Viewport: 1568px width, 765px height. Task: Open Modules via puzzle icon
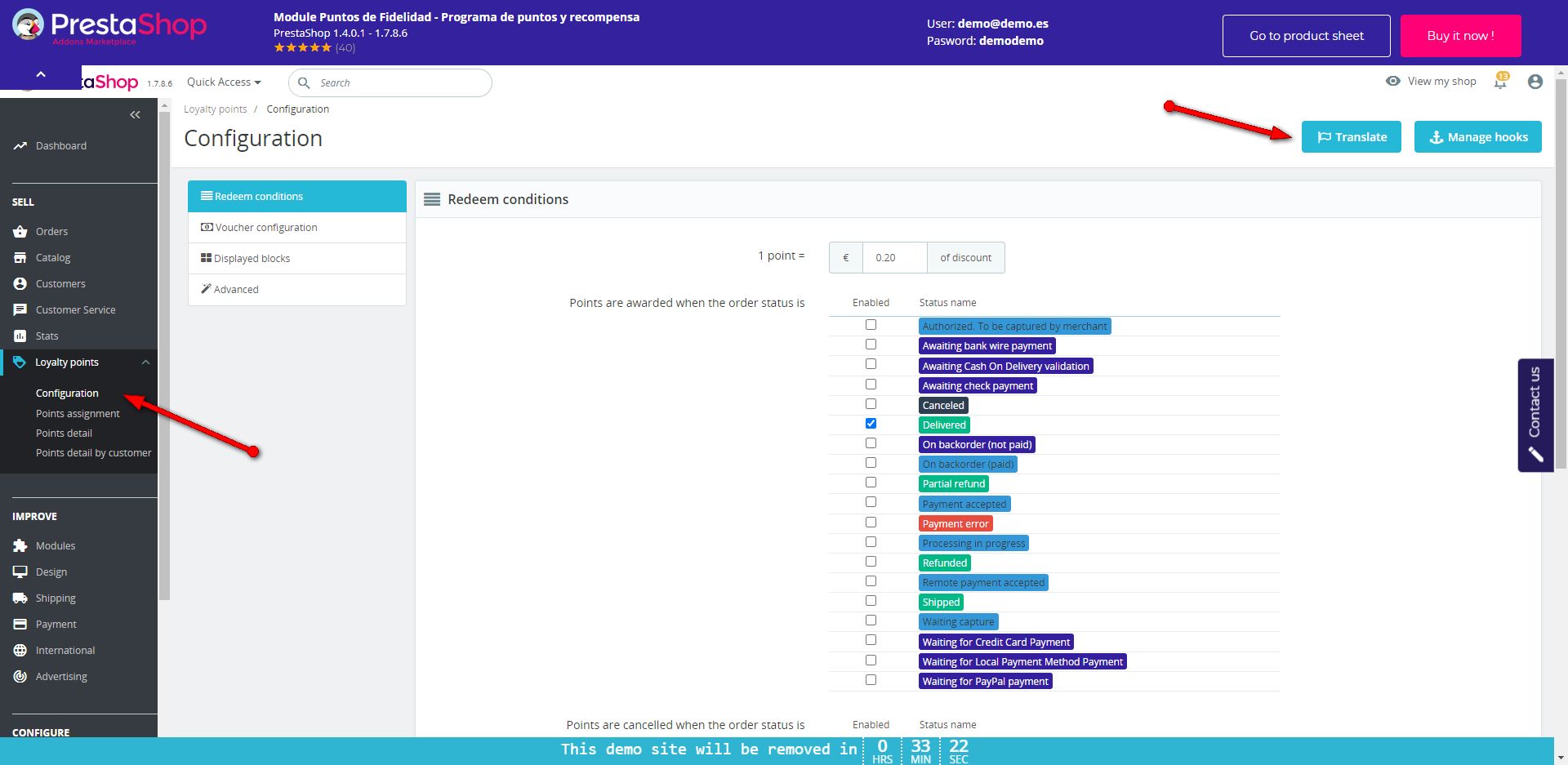click(x=20, y=546)
